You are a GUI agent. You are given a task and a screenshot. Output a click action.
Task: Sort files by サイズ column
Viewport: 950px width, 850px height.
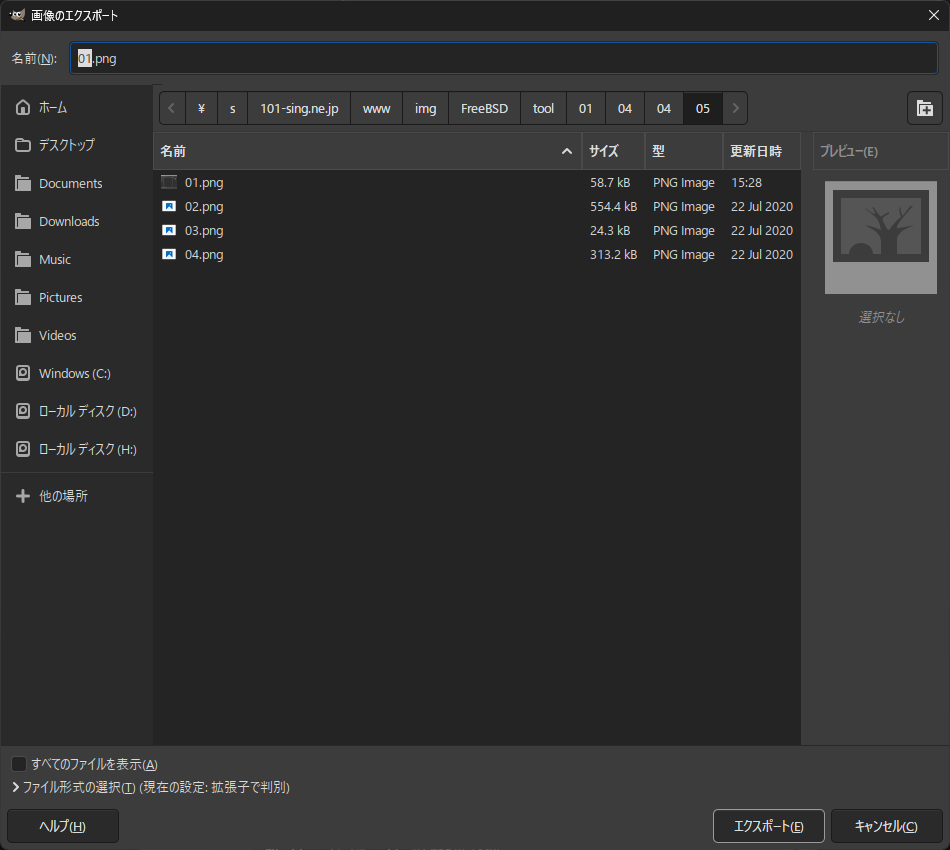pos(613,151)
